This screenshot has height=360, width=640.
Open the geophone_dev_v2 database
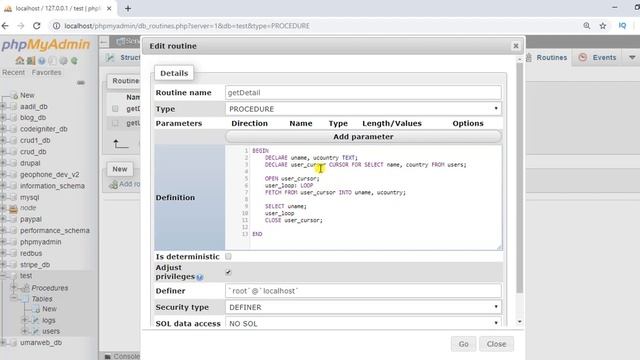pyautogui.click(x=49, y=175)
